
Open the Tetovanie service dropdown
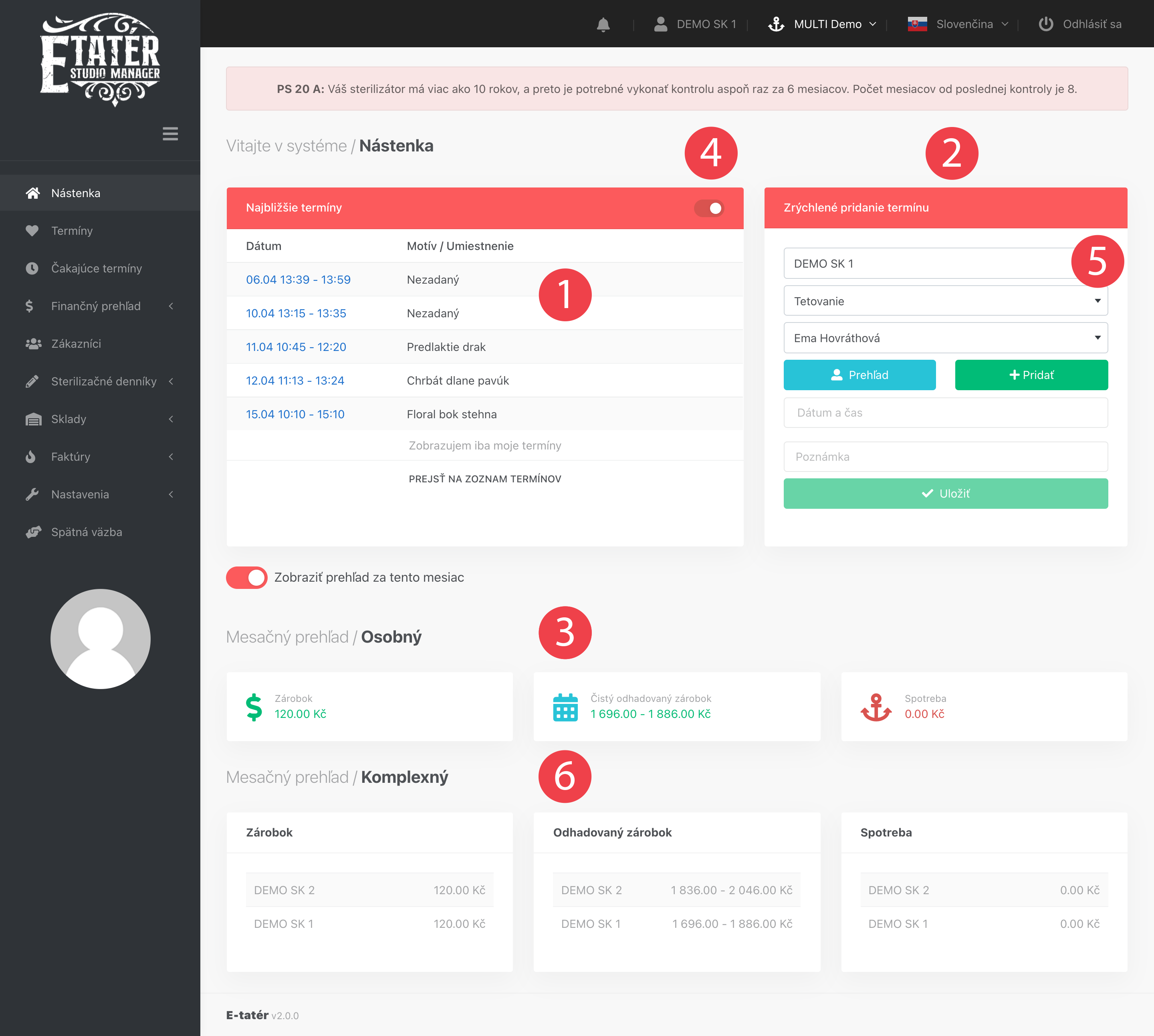coord(946,301)
